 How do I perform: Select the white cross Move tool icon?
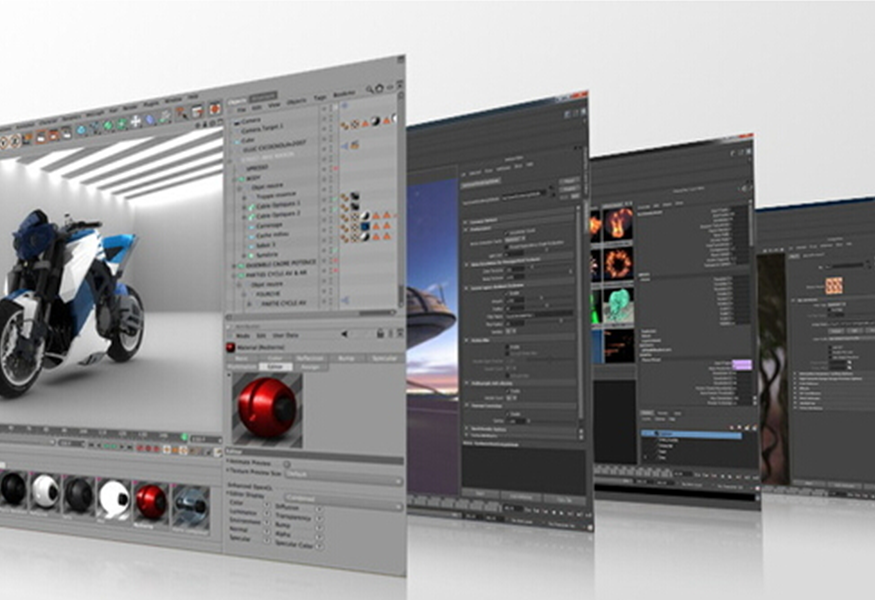pos(136,122)
